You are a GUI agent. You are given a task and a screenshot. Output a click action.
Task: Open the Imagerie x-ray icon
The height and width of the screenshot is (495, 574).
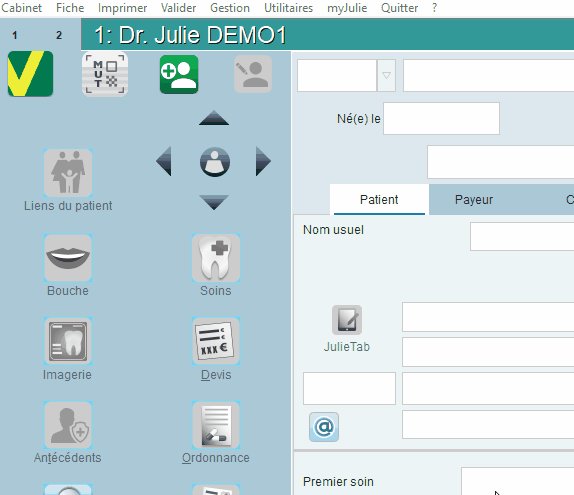click(68, 341)
